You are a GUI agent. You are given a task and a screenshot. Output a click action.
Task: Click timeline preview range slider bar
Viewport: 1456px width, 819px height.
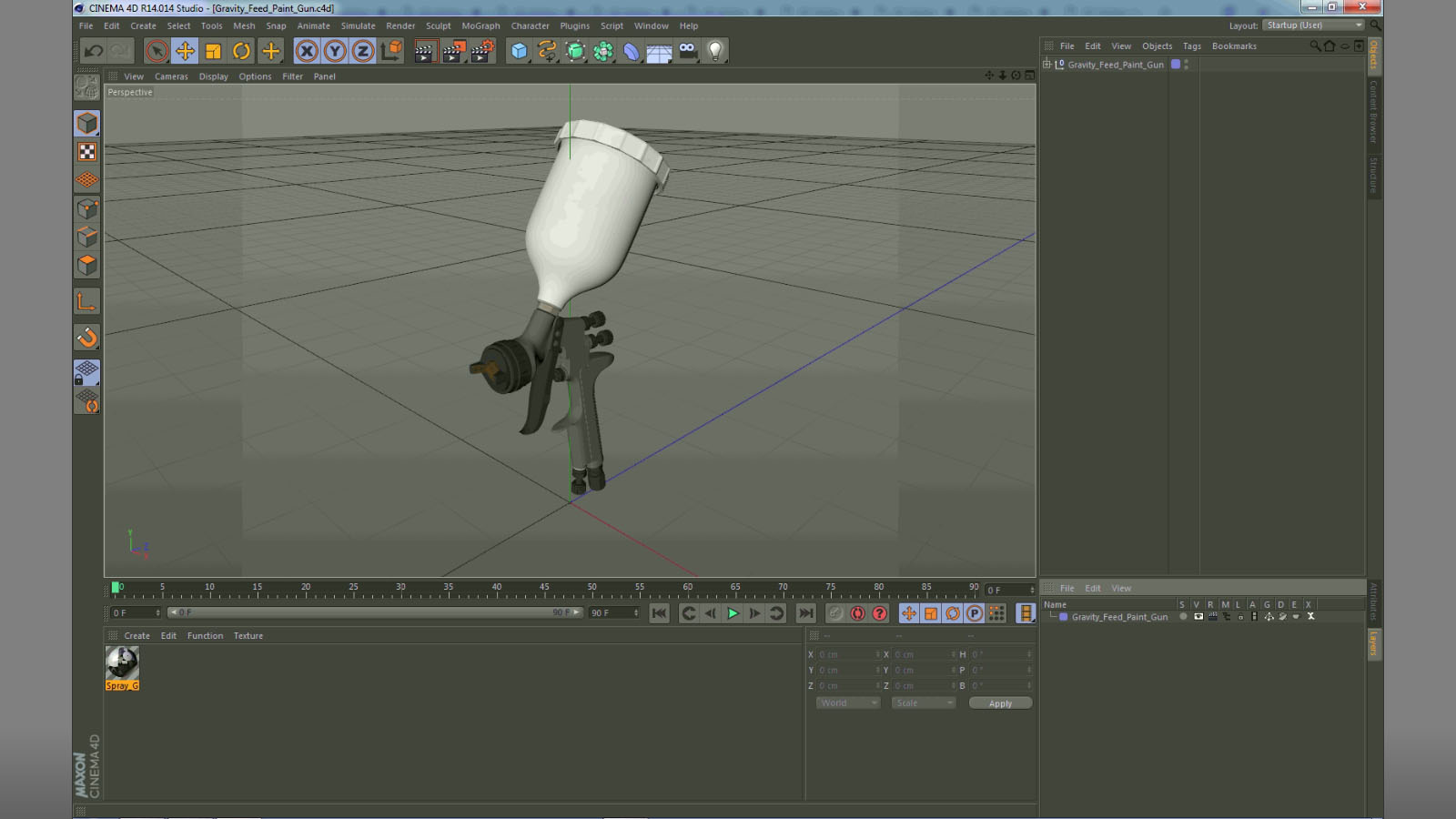[375, 613]
